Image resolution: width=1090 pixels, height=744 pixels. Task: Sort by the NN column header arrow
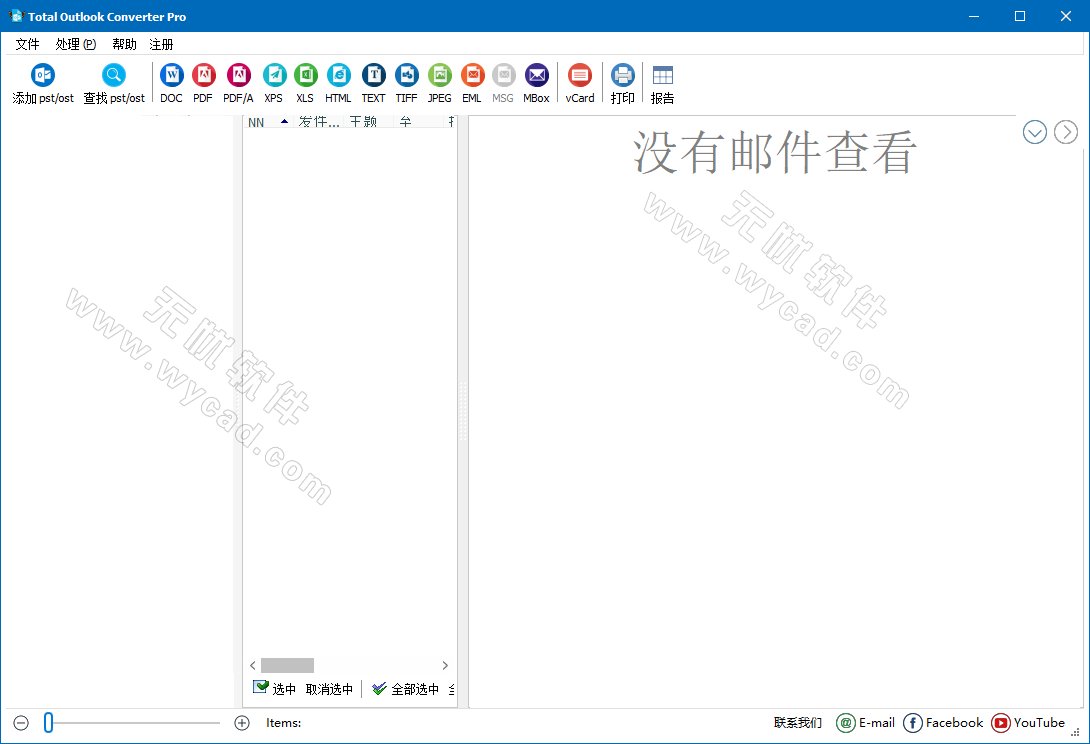coord(284,122)
